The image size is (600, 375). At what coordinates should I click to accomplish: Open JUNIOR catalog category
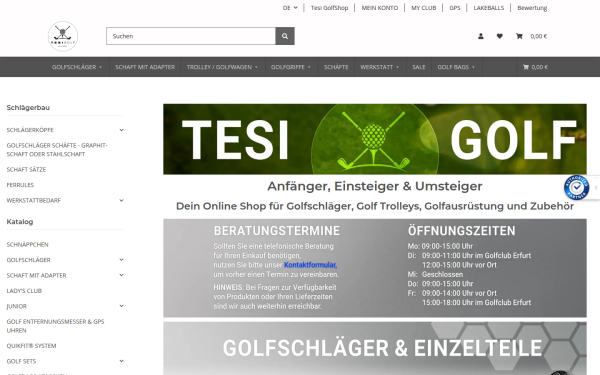16,306
